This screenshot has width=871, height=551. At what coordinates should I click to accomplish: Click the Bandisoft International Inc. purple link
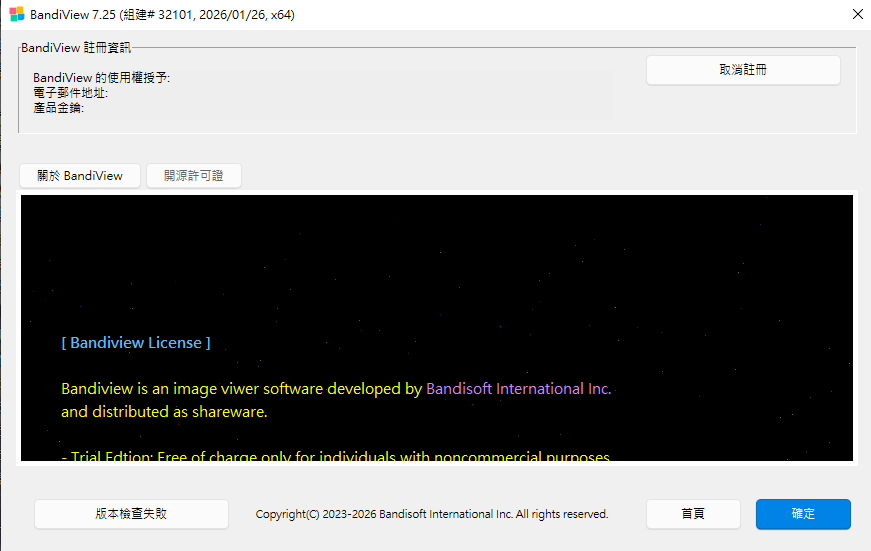(x=518, y=389)
